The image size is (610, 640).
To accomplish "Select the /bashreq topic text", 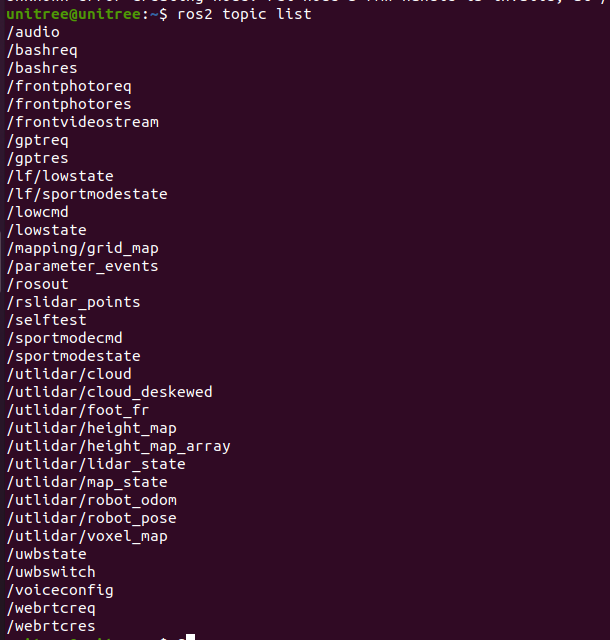I will (x=42, y=51).
